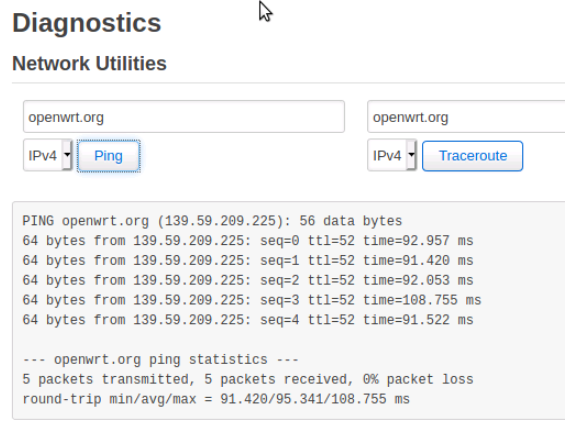The height and width of the screenshot is (438, 565).
Task: Focus the ping host field containing openwrt.org
Action: point(184,117)
